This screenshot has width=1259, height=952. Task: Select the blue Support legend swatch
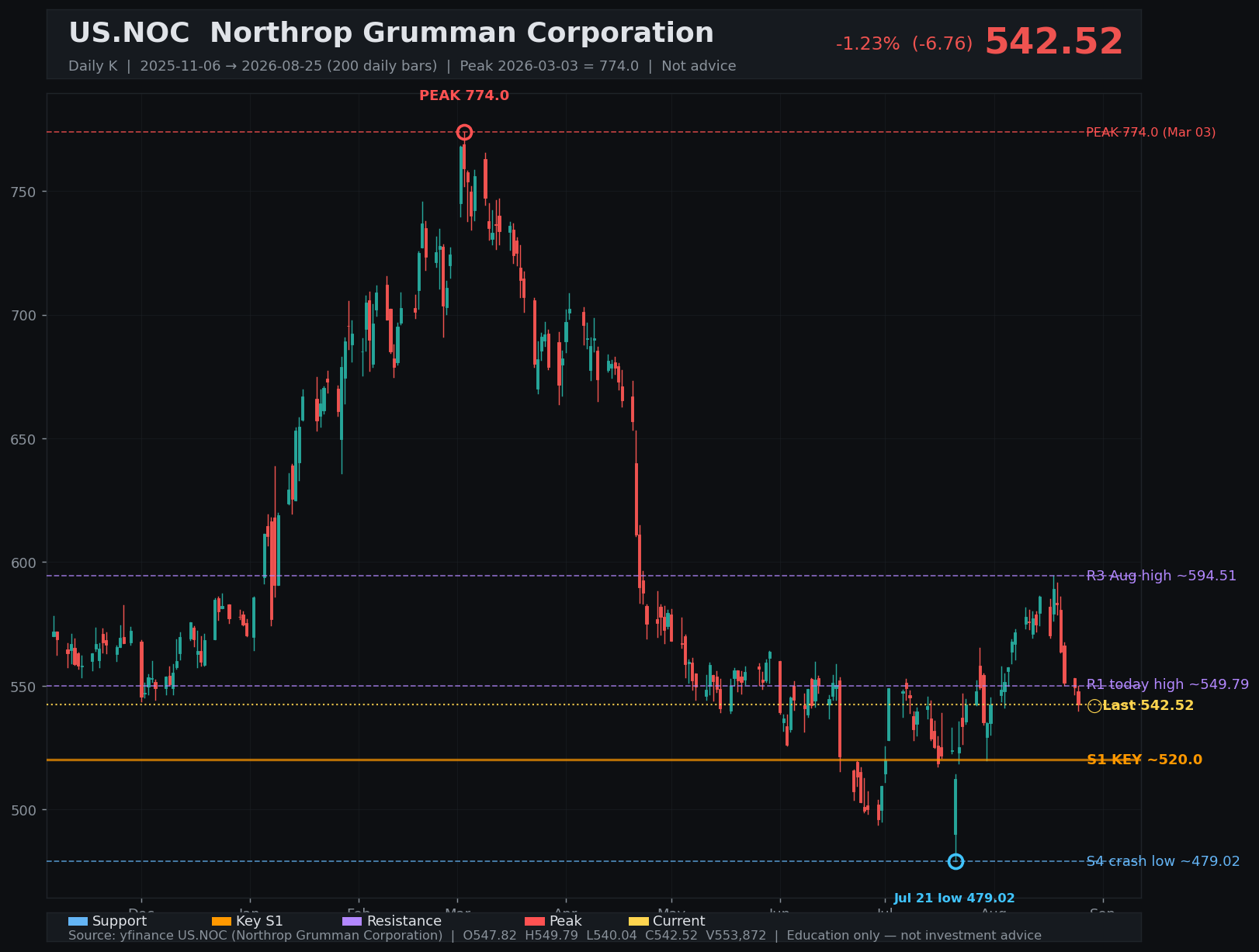click(78, 921)
